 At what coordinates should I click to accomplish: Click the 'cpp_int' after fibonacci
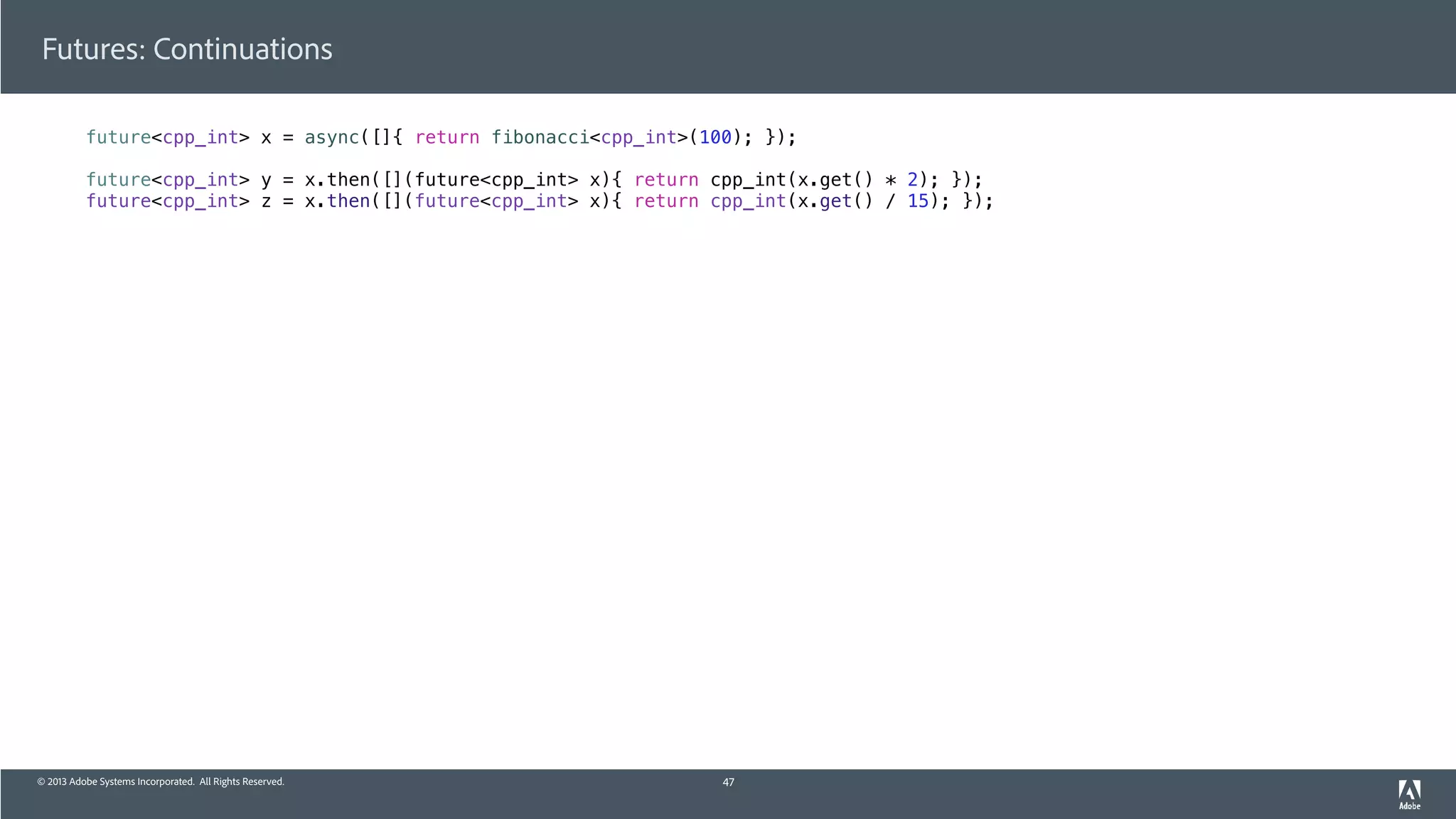tap(638, 137)
